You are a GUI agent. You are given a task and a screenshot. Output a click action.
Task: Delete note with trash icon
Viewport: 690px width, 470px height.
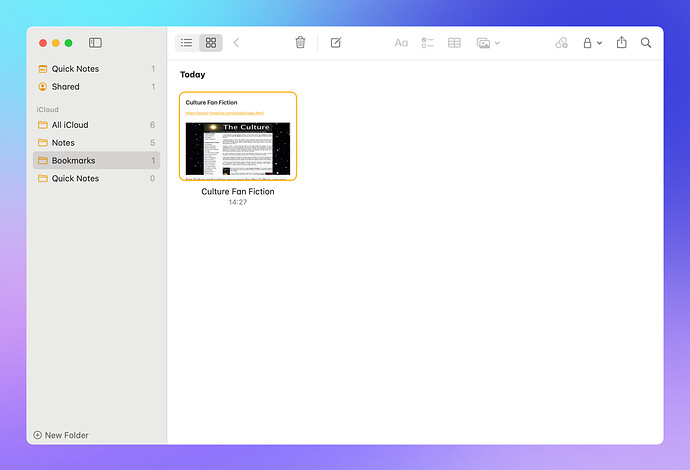click(x=300, y=43)
